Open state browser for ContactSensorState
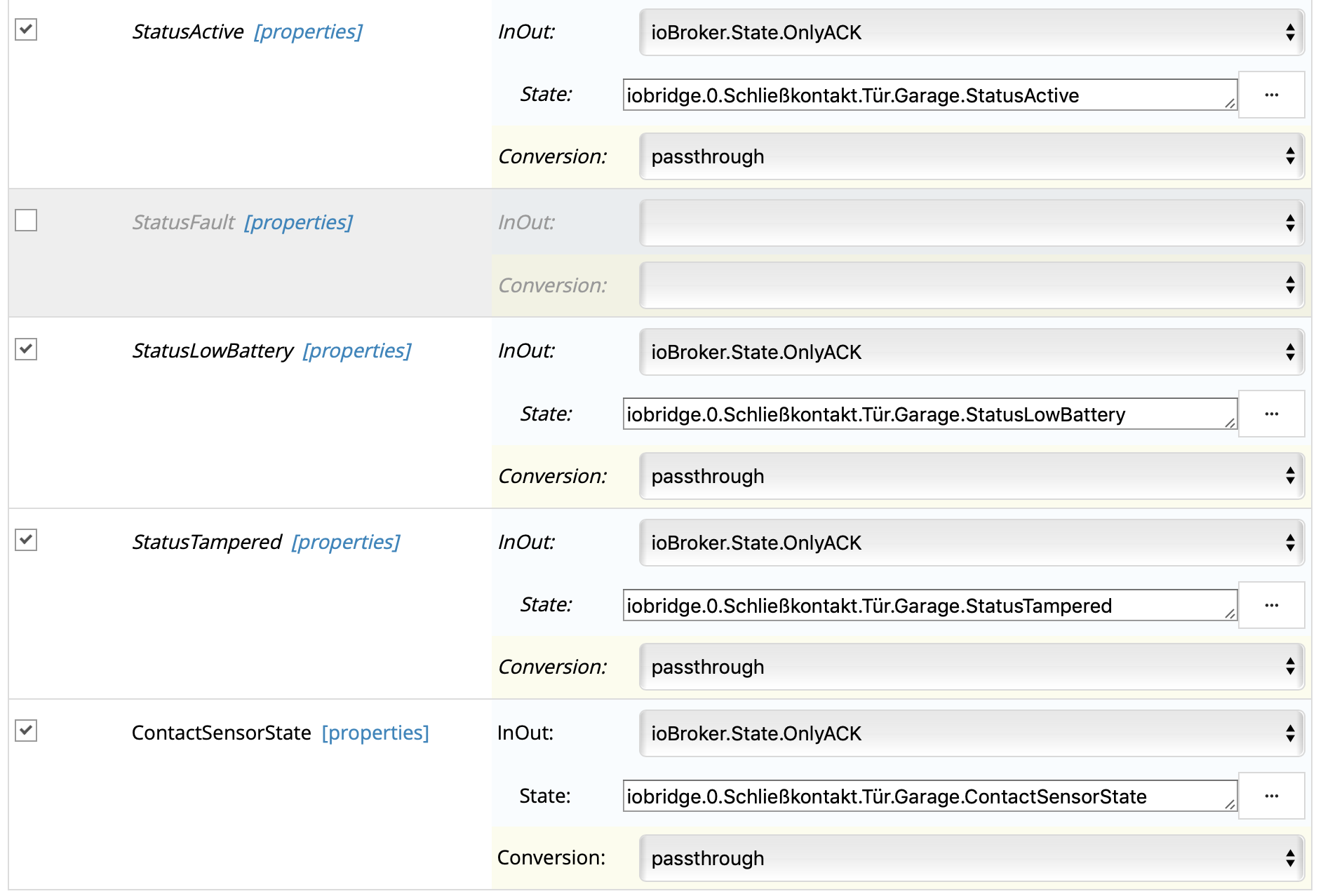 click(1270, 796)
